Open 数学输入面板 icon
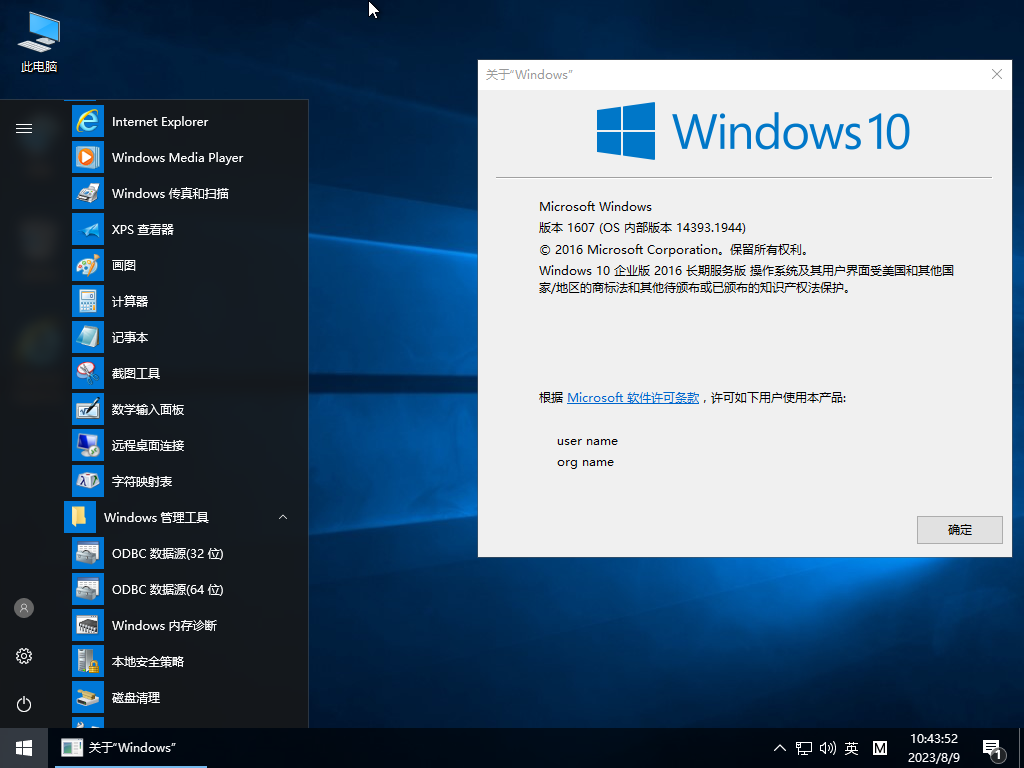This screenshot has height=768, width=1024. click(x=88, y=409)
